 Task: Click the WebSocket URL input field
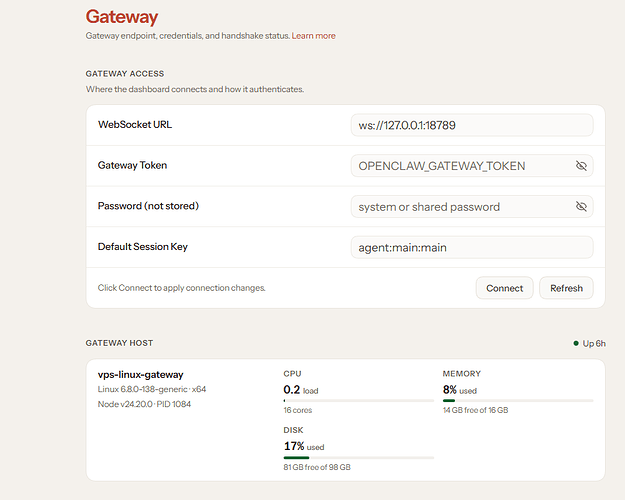[x=472, y=125]
